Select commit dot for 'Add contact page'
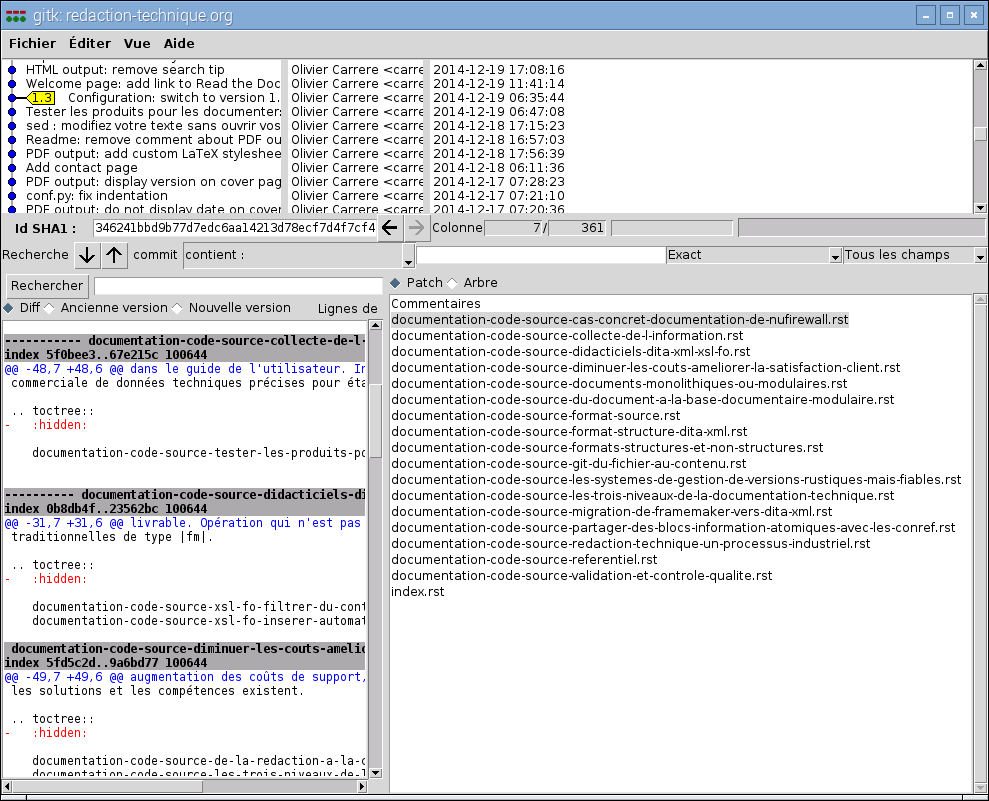This screenshot has width=989, height=801. (x=12, y=168)
